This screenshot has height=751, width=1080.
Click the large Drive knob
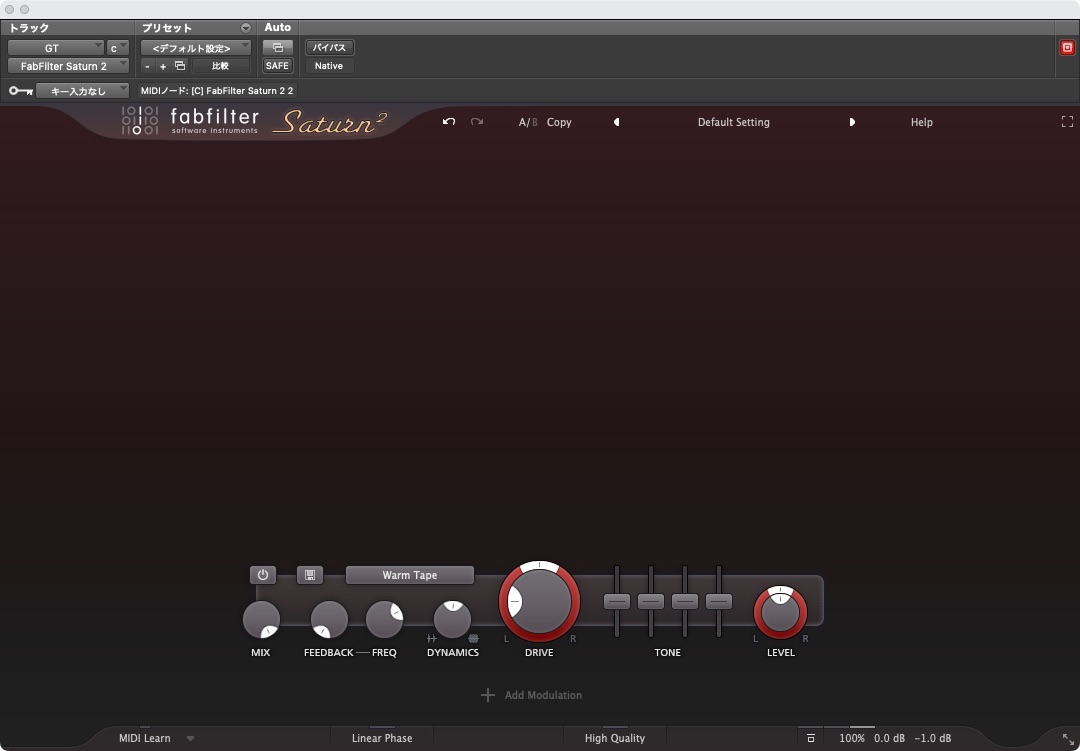539,601
